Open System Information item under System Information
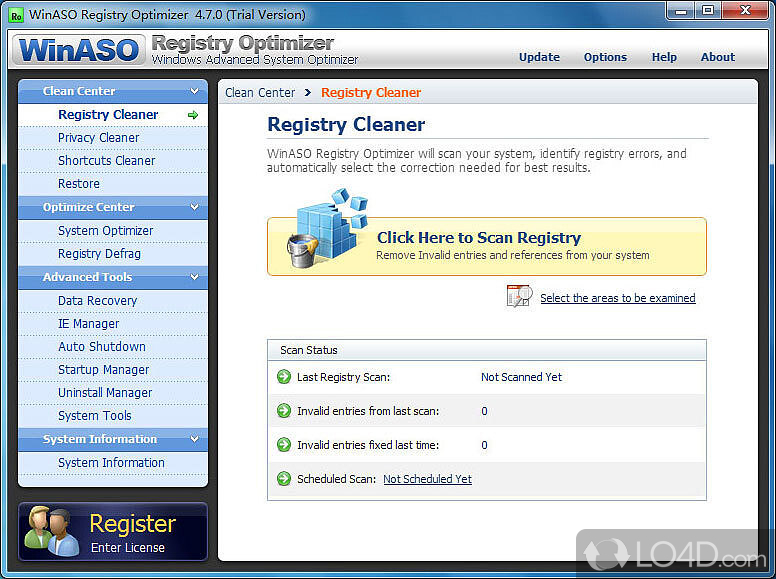The image size is (776, 579). (111, 463)
